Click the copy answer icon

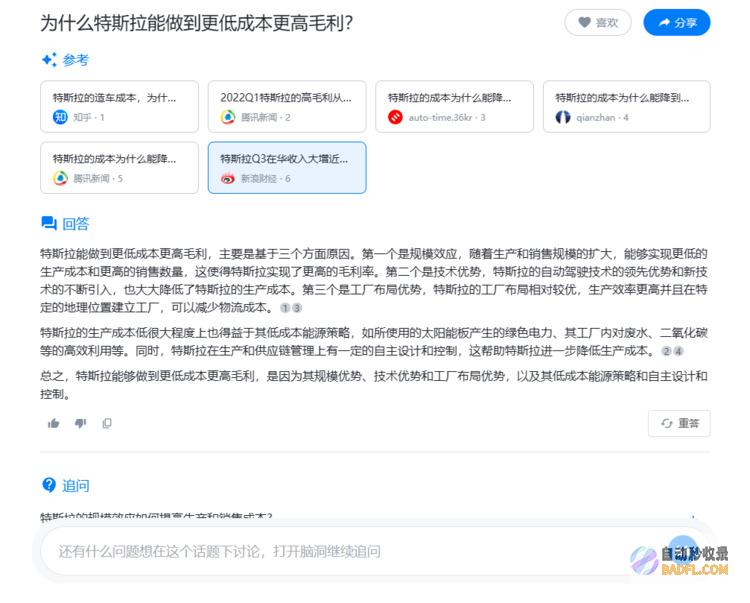[x=107, y=423]
